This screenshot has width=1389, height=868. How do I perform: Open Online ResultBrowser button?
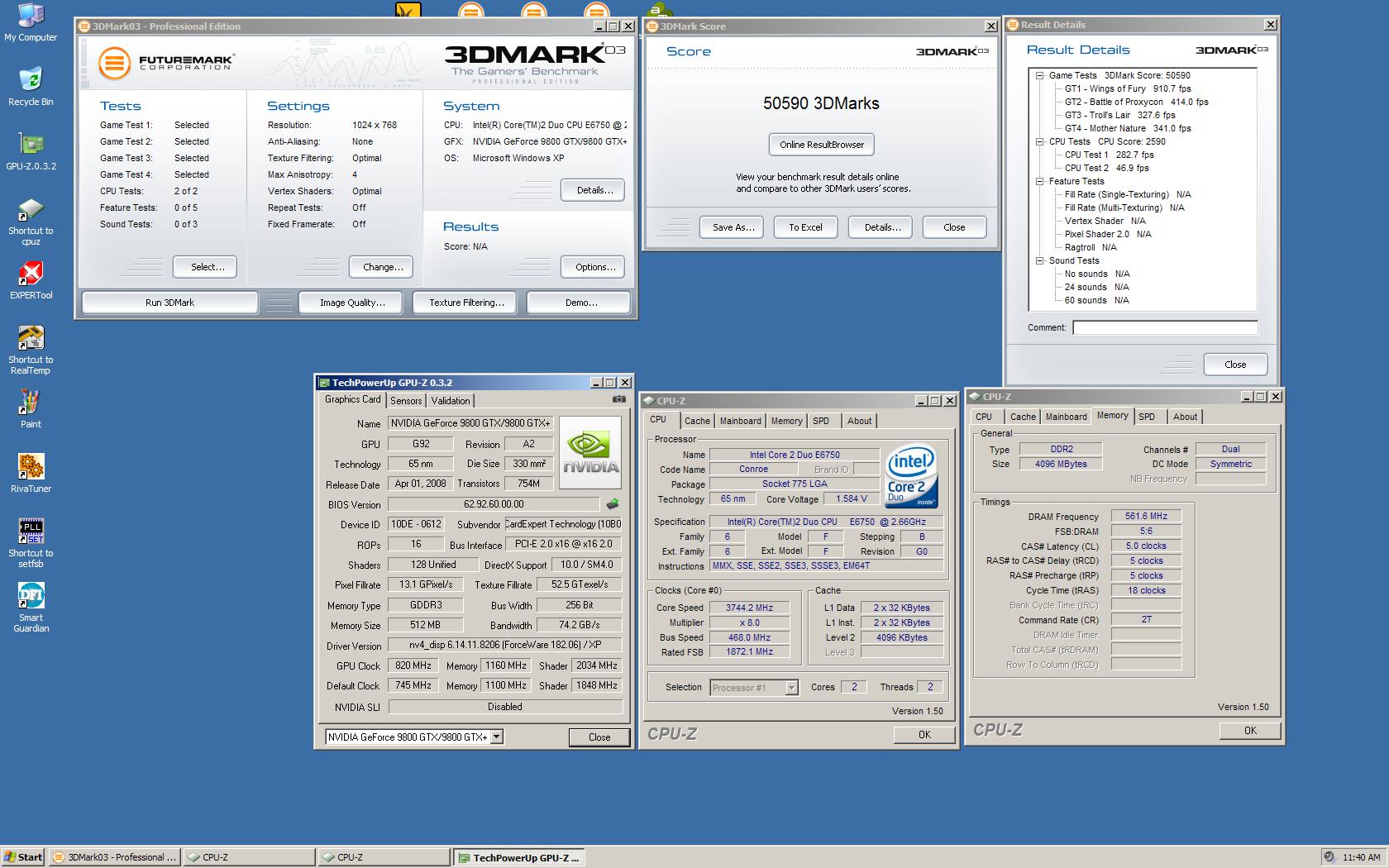[821, 145]
